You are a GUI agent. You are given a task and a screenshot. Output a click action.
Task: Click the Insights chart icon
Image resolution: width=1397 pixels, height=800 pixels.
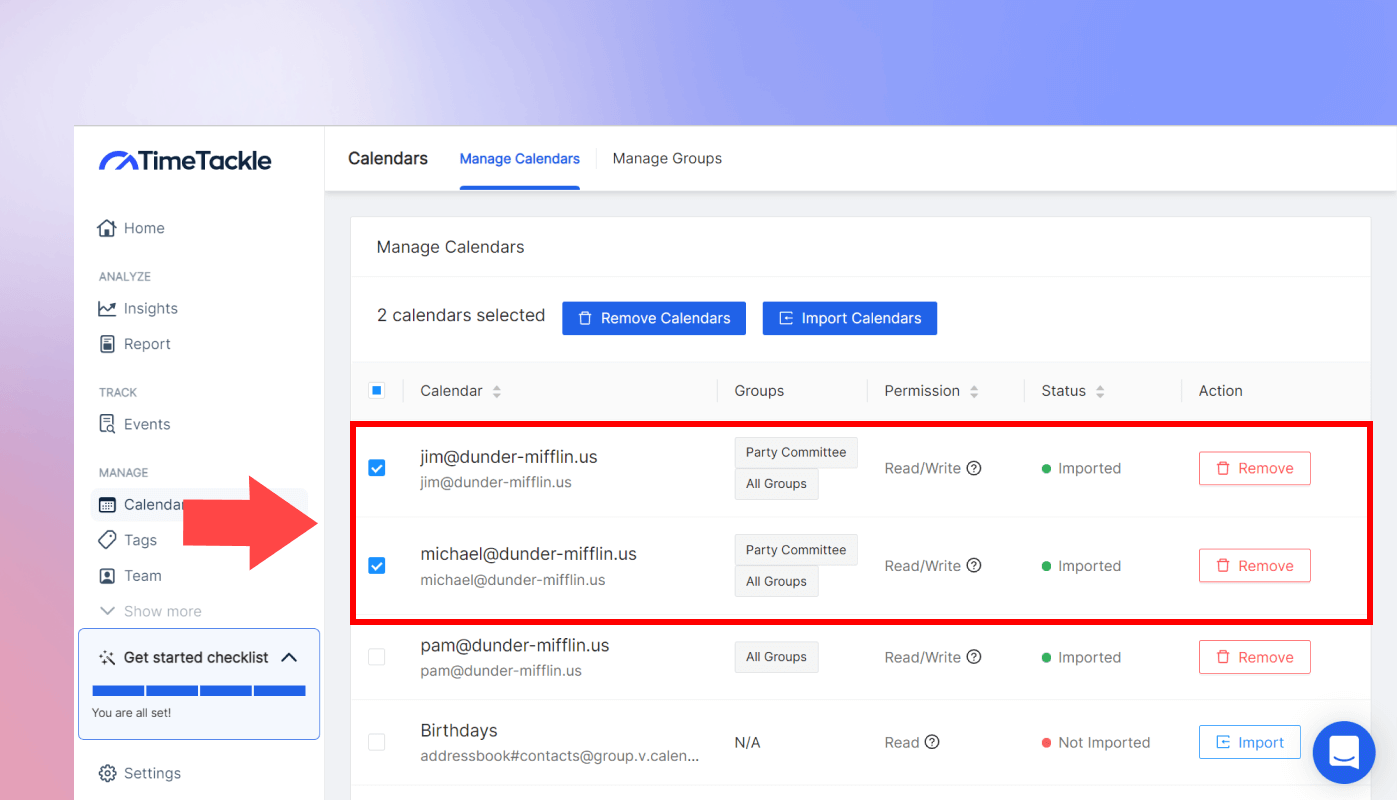pos(107,308)
